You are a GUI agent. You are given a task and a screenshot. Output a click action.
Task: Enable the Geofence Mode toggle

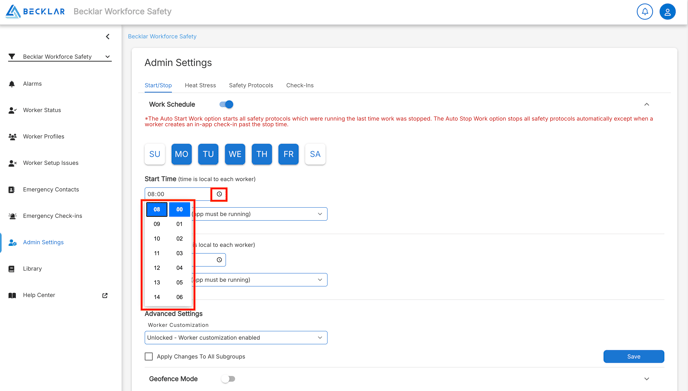(228, 379)
